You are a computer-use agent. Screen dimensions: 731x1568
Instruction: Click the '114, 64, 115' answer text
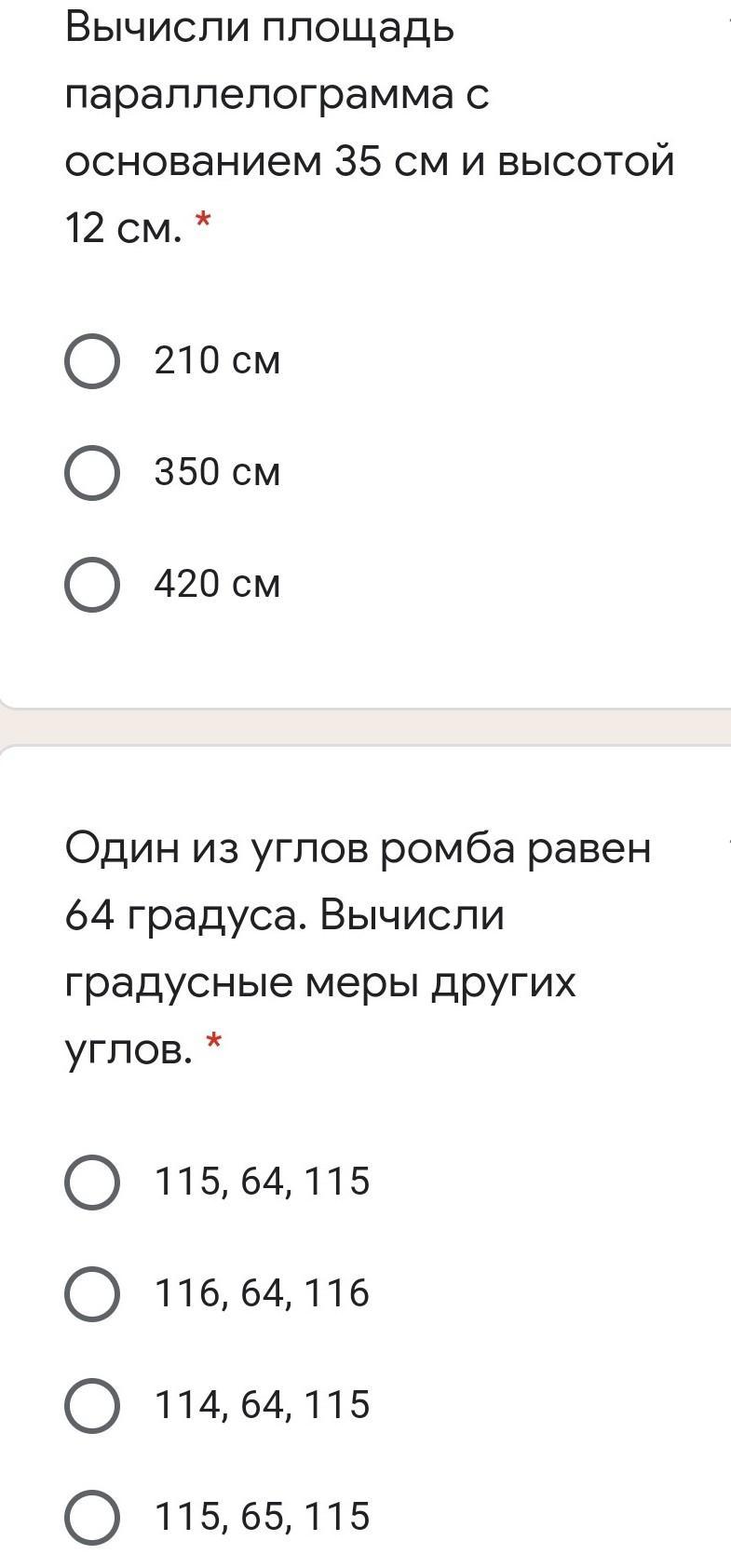263,1405
